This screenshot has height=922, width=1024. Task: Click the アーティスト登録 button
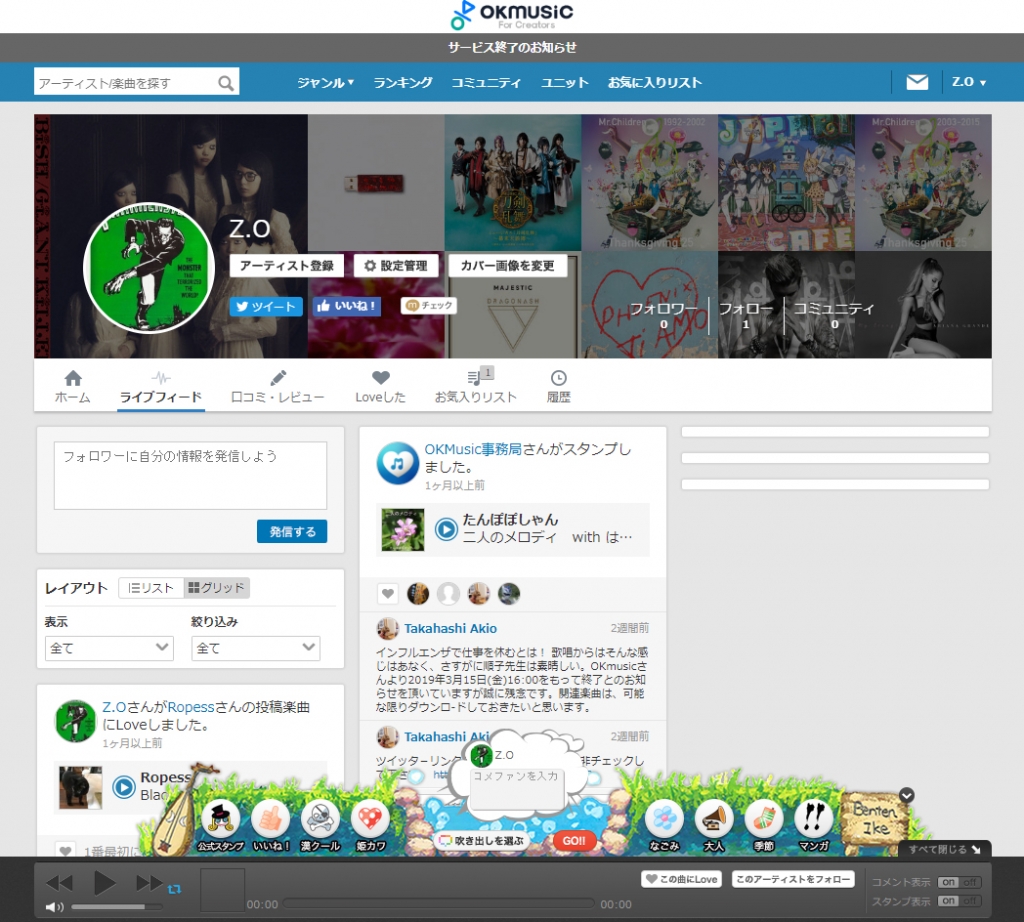tap(287, 265)
